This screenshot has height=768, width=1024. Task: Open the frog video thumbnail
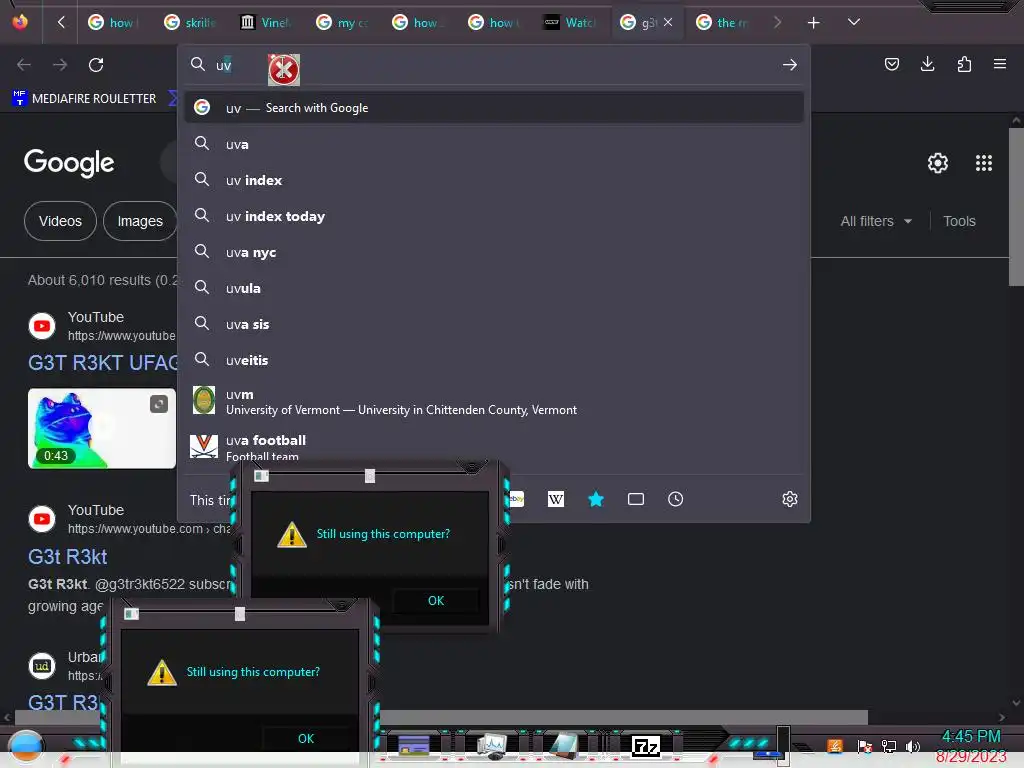(x=102, y=428)
